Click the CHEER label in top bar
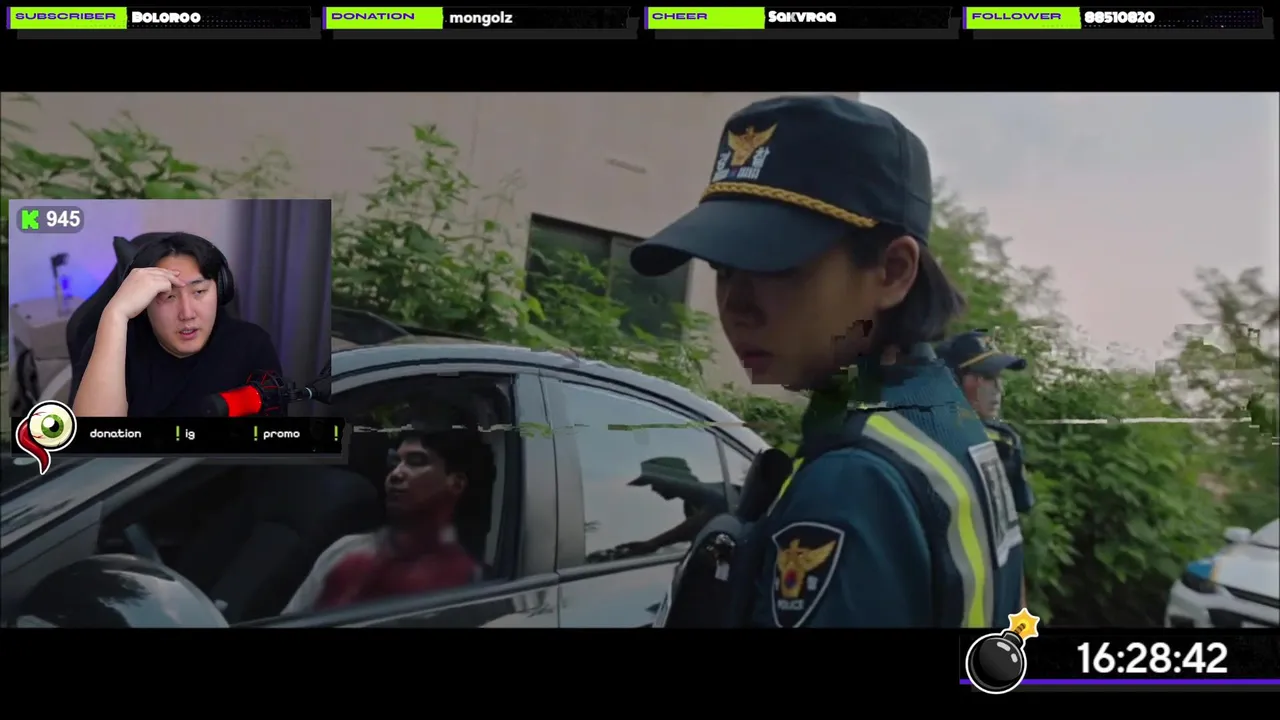Viewport: 1280px width, 720px height. [705, 17]
